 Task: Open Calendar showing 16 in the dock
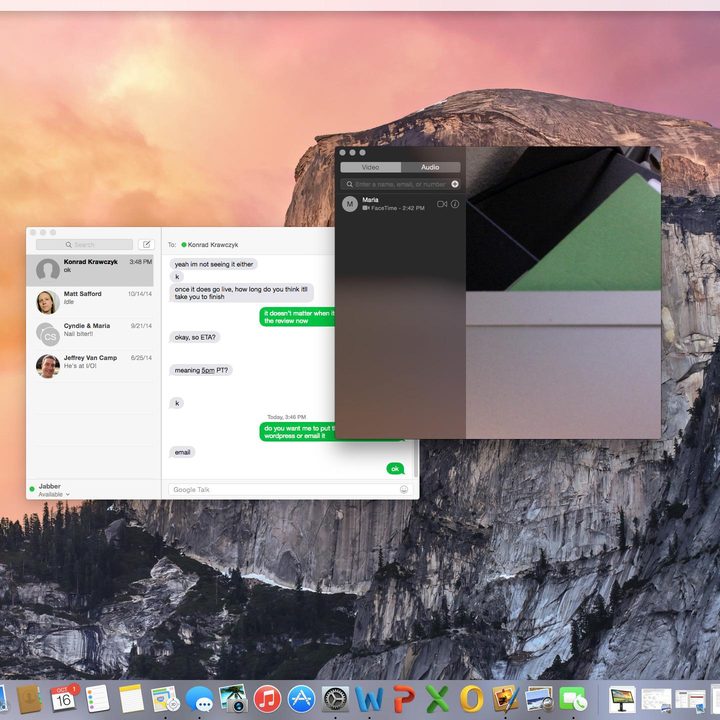pyautogui.click(x=63, y=698)
